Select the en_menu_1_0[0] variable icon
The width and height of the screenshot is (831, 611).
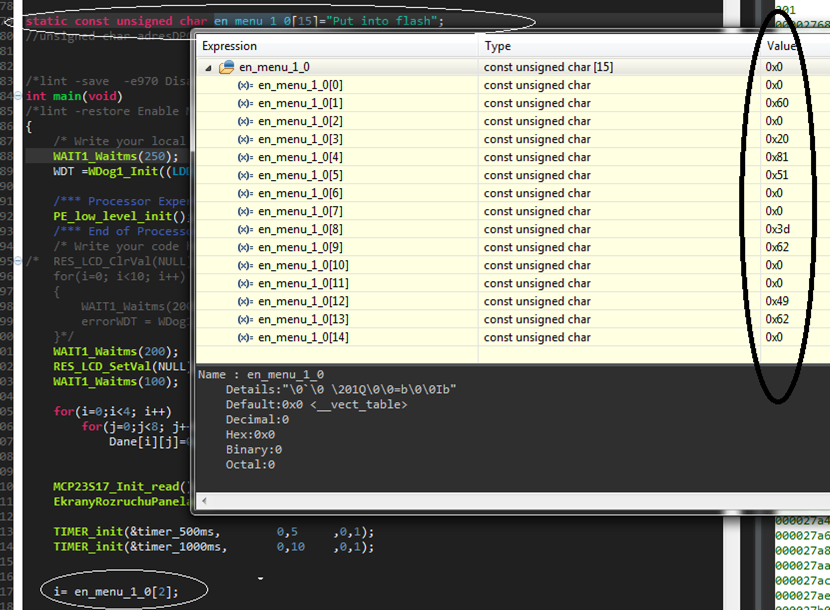245,85
